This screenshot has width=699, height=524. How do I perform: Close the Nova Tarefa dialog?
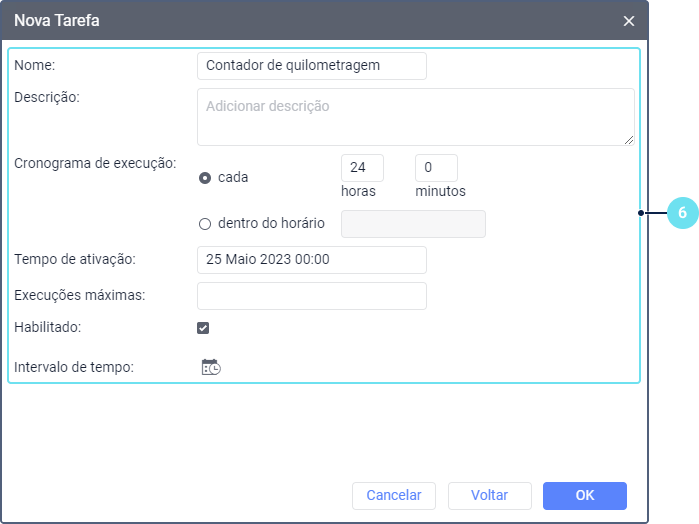[x=629, y=20]
